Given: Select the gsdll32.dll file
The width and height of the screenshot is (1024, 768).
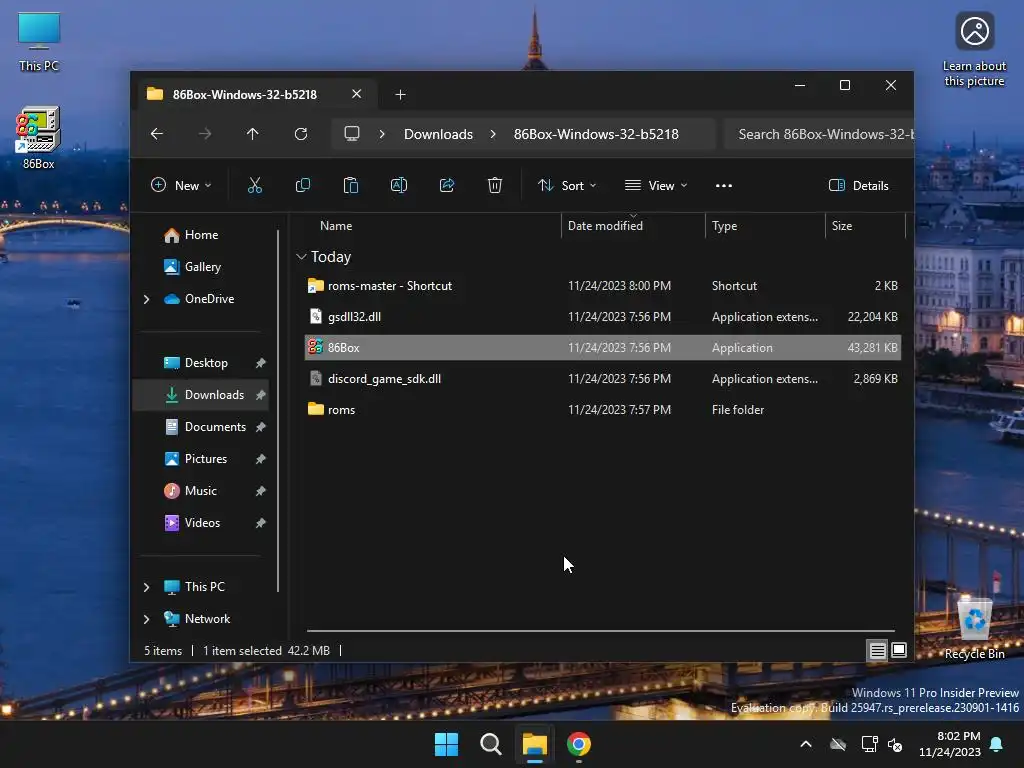Looking at the screenshot, I should (x=603, y=317).
